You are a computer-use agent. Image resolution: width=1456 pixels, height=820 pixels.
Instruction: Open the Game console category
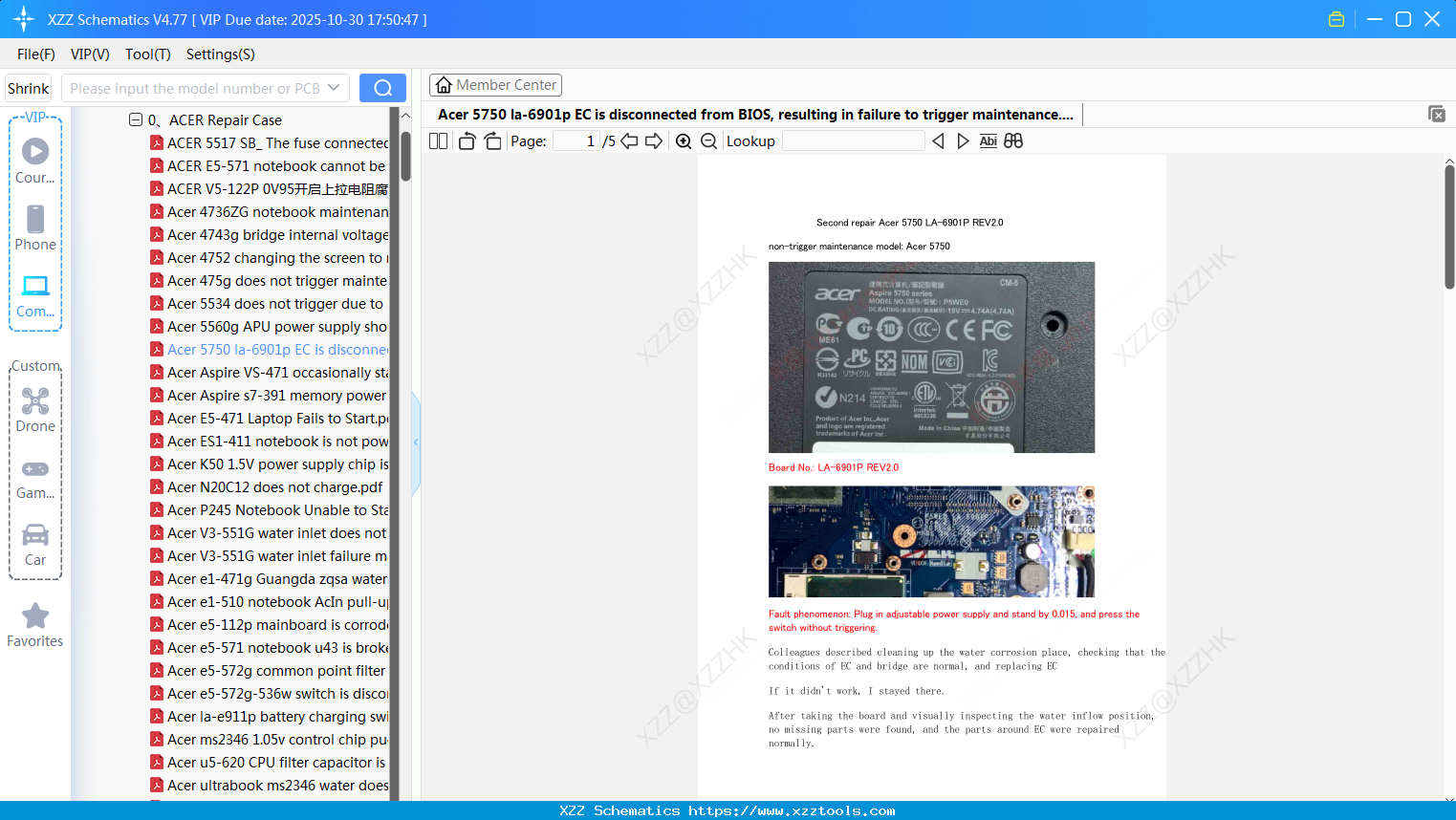35,479
